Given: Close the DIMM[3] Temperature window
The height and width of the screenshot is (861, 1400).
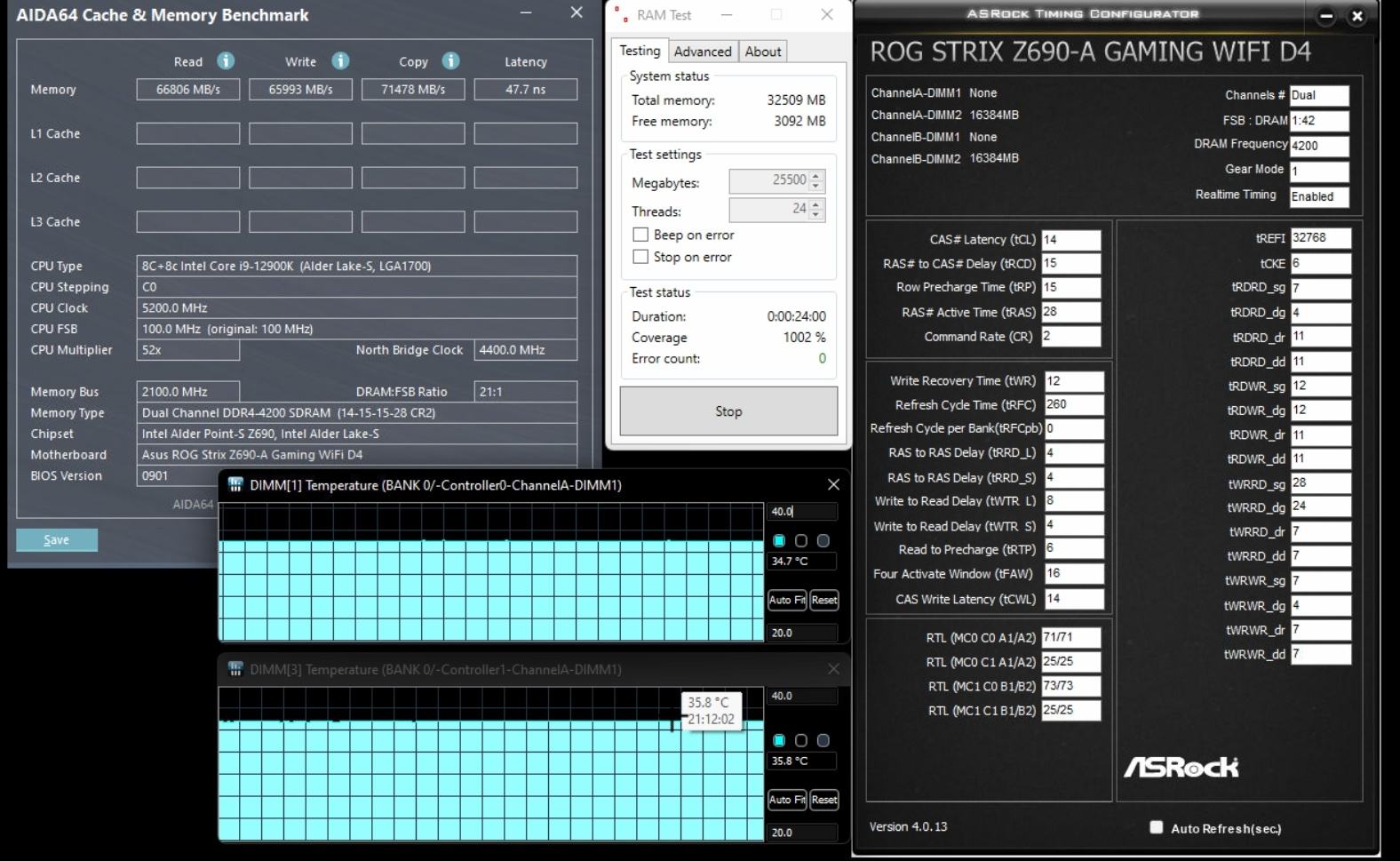Looking at the screenshot, I should [x=833, y=669].
